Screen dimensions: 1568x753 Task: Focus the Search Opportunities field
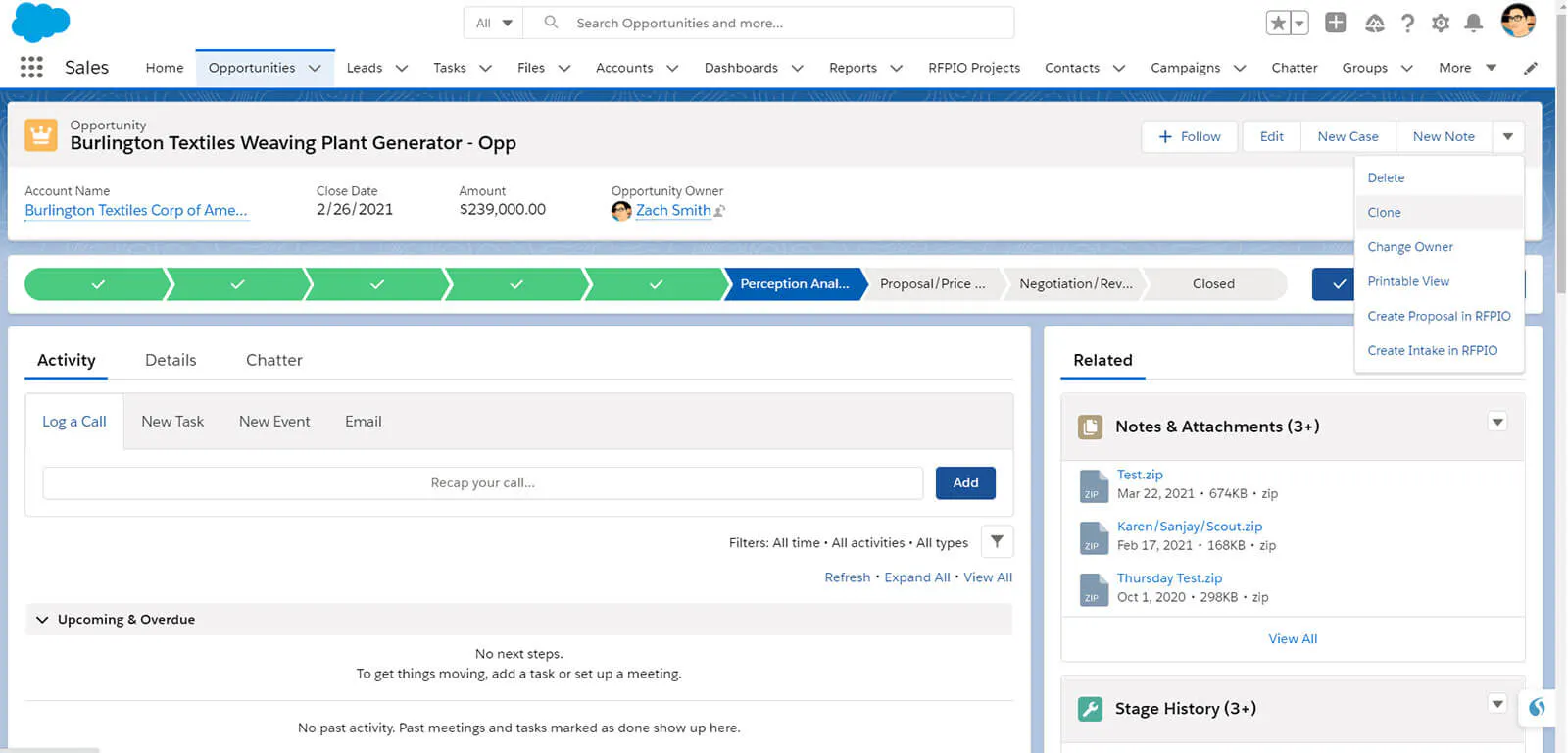tap(768, 23)
